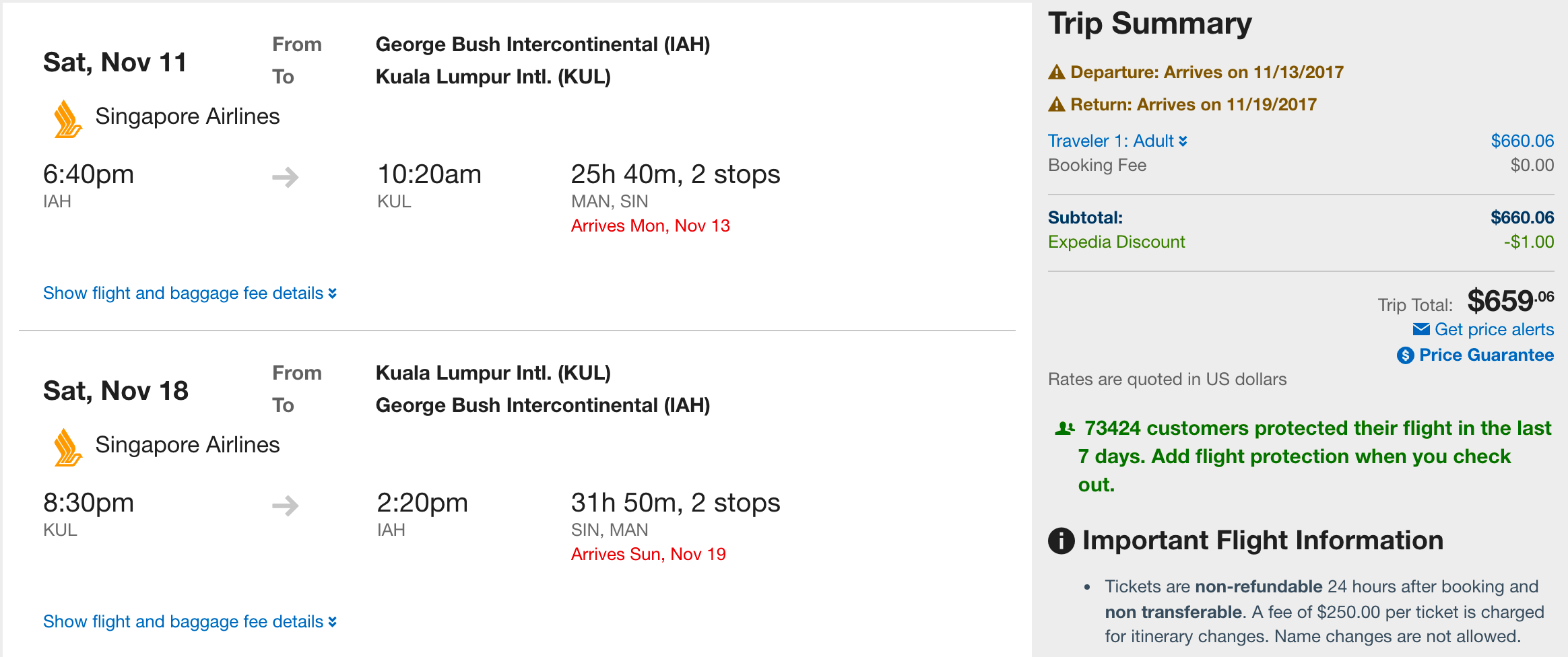Click the return flight arrow icon
The width and height of the screenshot is (1568, 657).
point(286,506)
